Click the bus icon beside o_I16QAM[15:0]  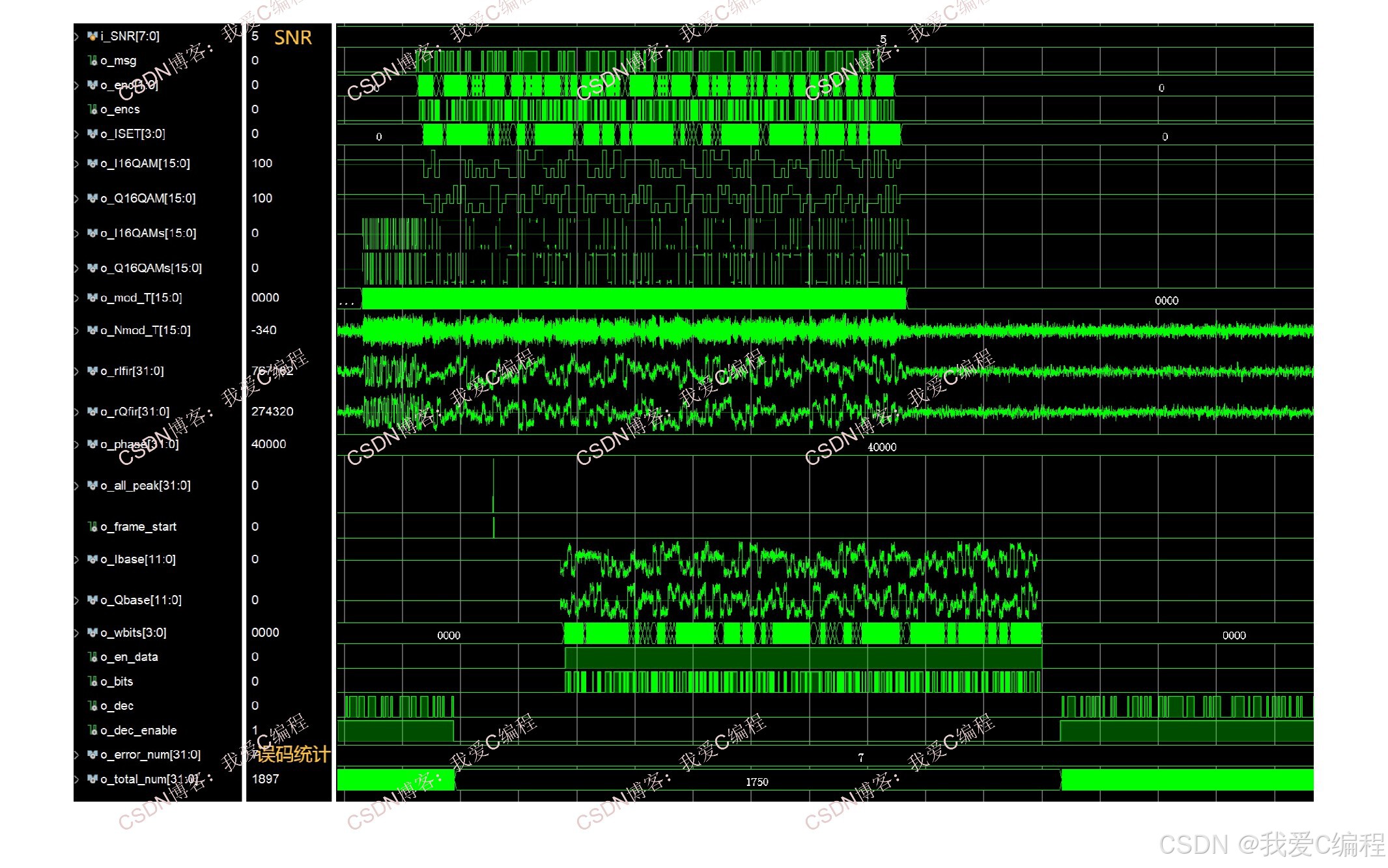(x=92, y=163)
